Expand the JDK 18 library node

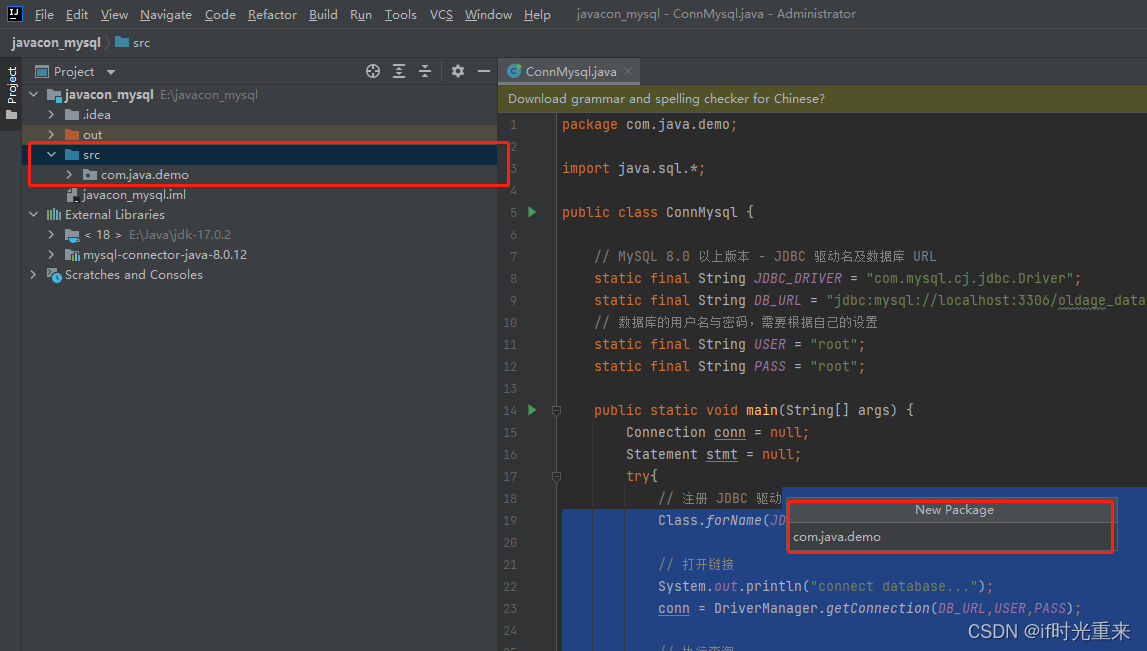(x=51, y=235)
